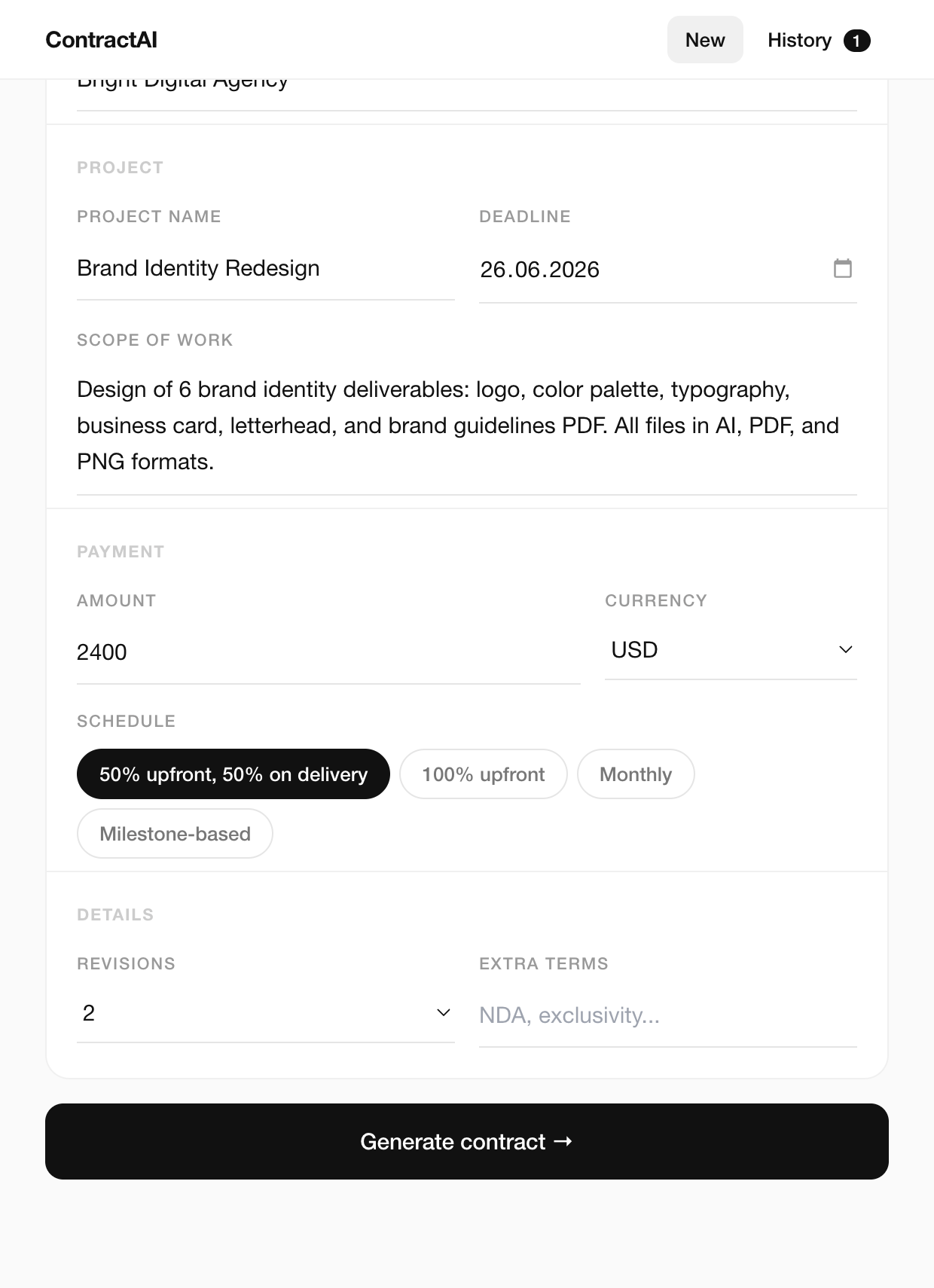
Task: Pick the Milestone-based schedule chip
Action: [175, 833]
